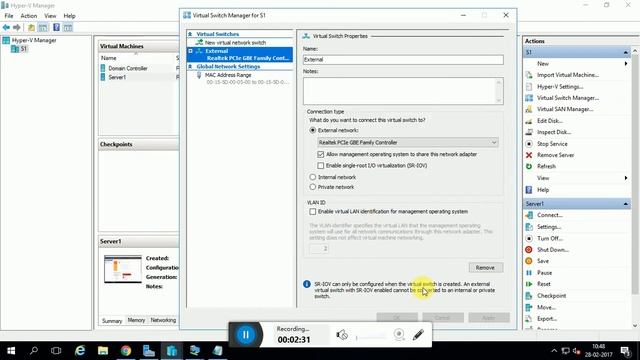Click the switch Name input field
The width and height of the screenshot is (640, 360).
pyautogui.click(x=403, y=60)
